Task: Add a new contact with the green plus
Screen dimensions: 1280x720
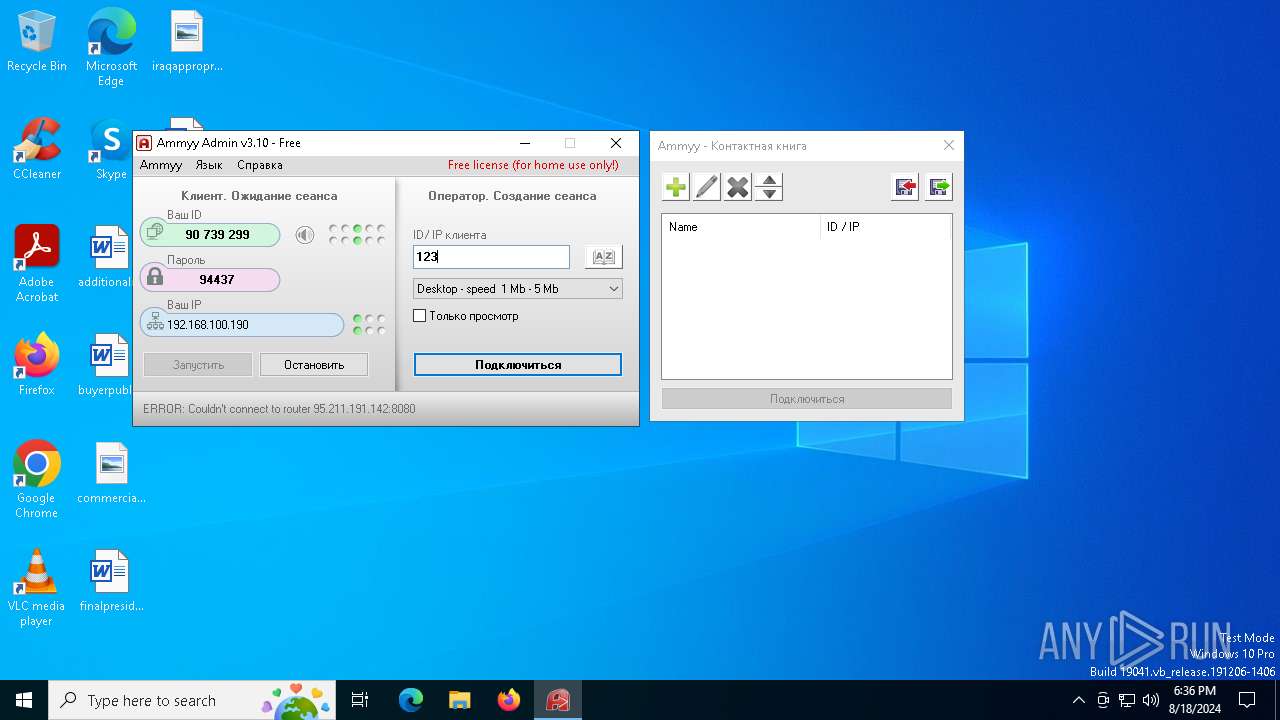Action: (676, 187)
